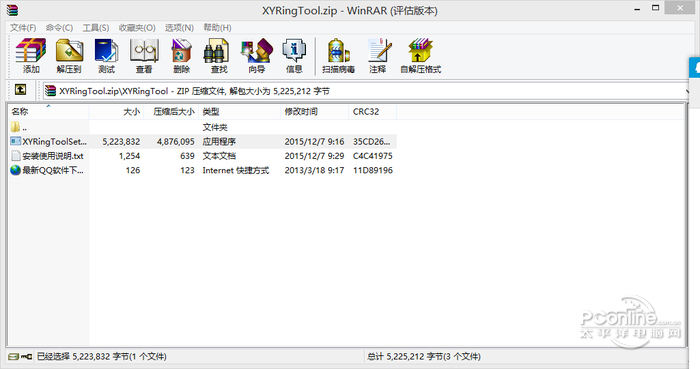
Task: Select the 最新QQ软件下... shortcut name
Action: pos(53,170)
